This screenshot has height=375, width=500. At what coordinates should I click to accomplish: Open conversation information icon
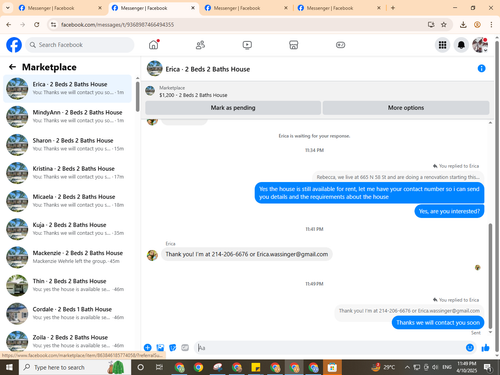pyautogui.click(x=481, y=68)
